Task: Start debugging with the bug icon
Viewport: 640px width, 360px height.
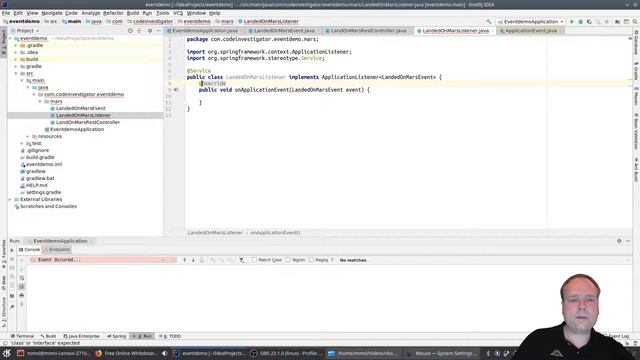Action: [x=580, y=22]
